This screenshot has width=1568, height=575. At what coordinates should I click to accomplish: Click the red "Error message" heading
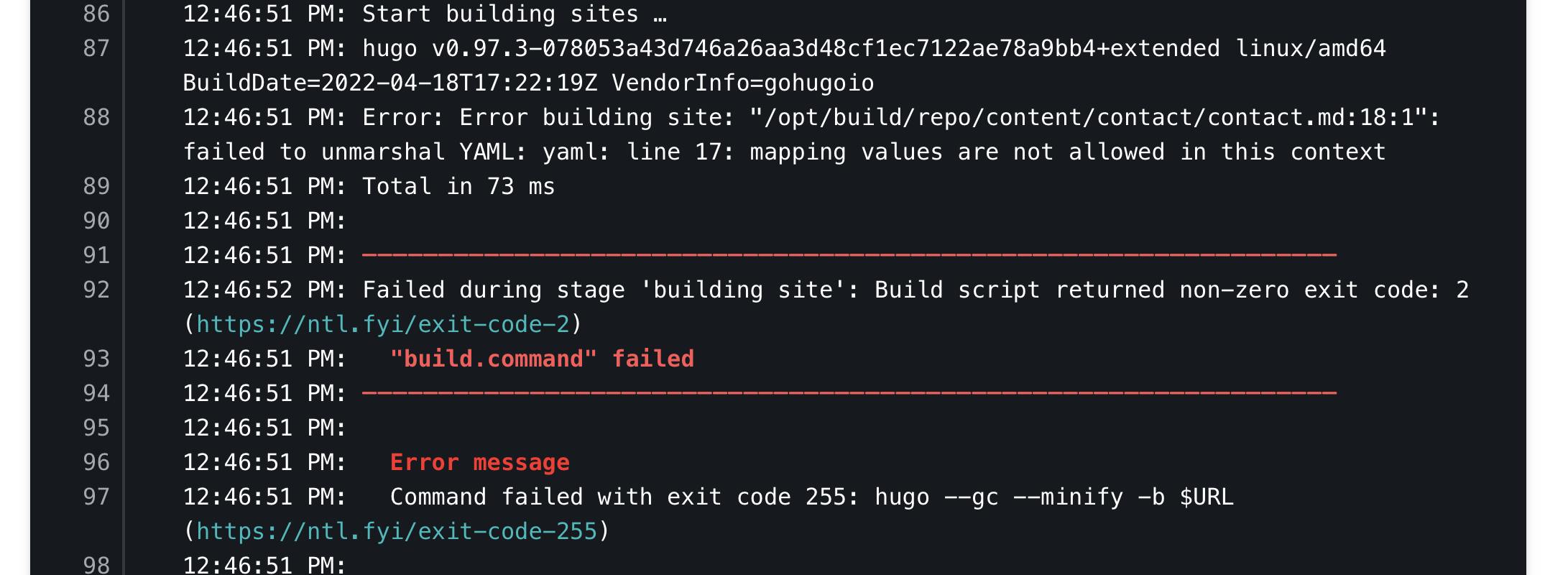479,462
